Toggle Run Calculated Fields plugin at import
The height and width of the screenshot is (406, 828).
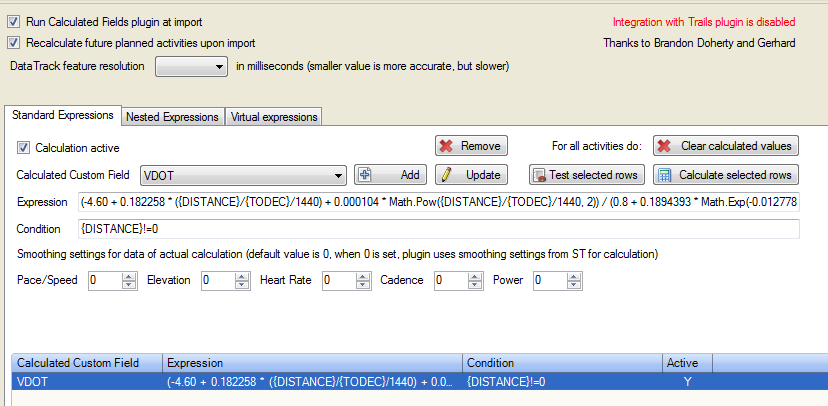click(14, 21)
